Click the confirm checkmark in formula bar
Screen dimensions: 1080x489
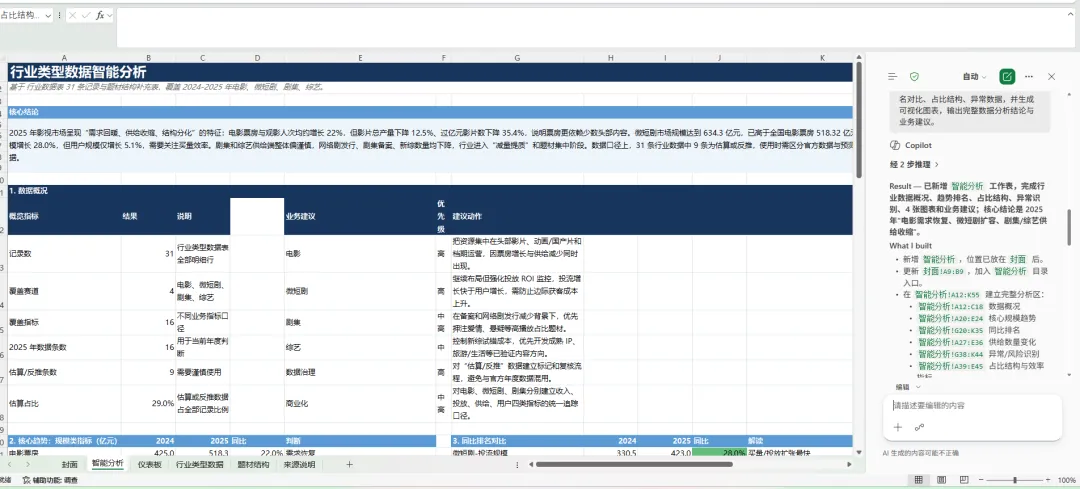pos(86,15)
